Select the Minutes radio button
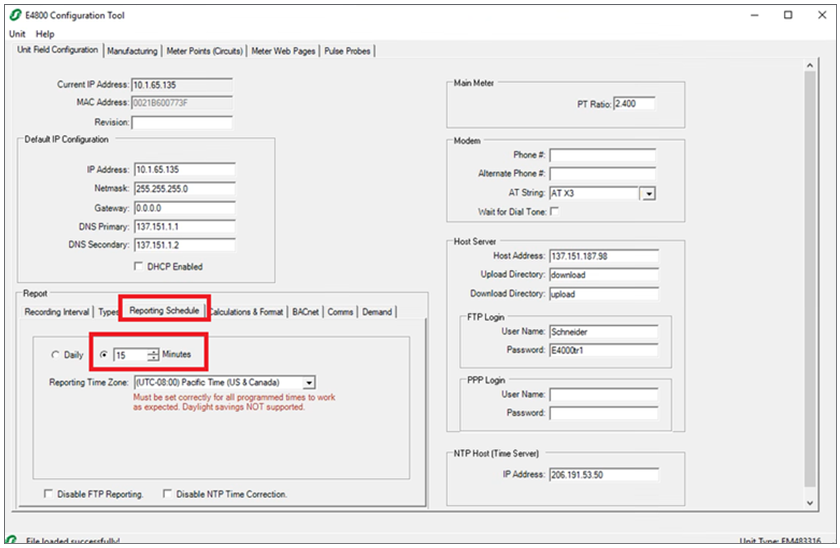840x548 pixels. (x=104, y=355)
